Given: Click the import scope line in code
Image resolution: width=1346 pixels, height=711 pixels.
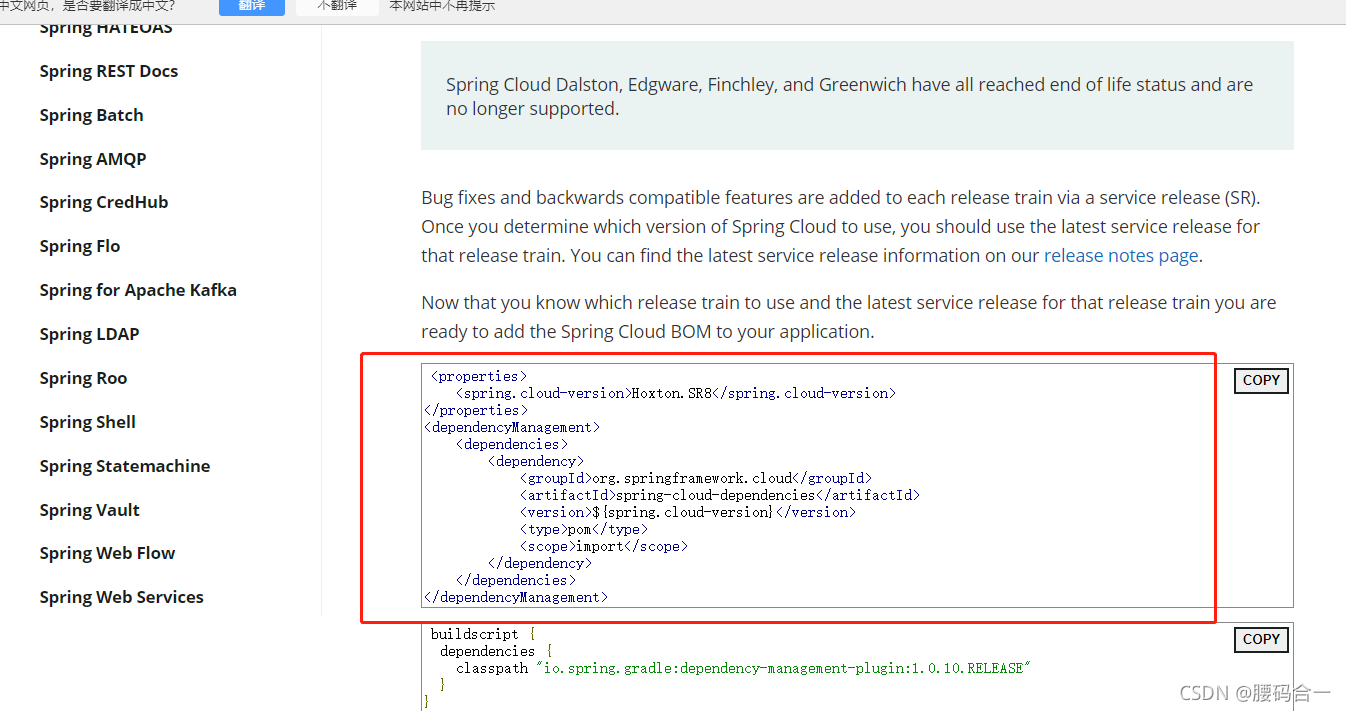Looking at the screenshot, I should click(x=604, y=546).
